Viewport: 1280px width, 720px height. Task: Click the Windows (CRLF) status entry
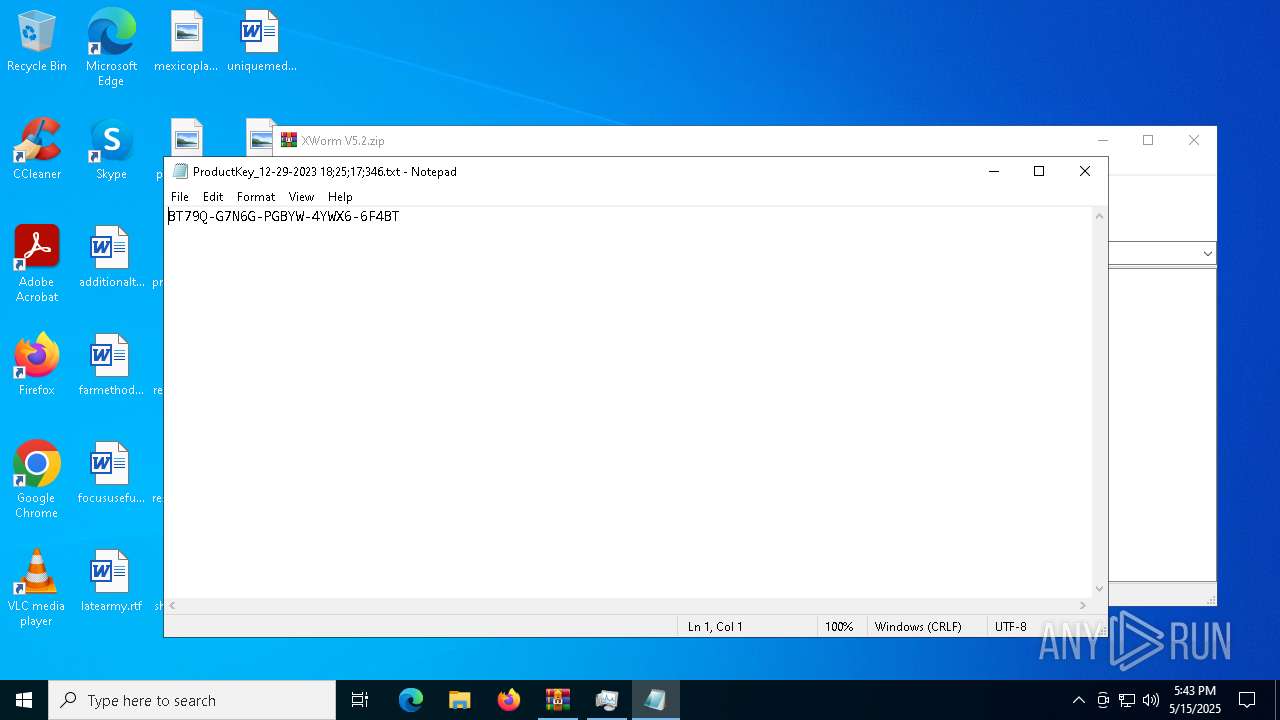(x=918, y=627)
